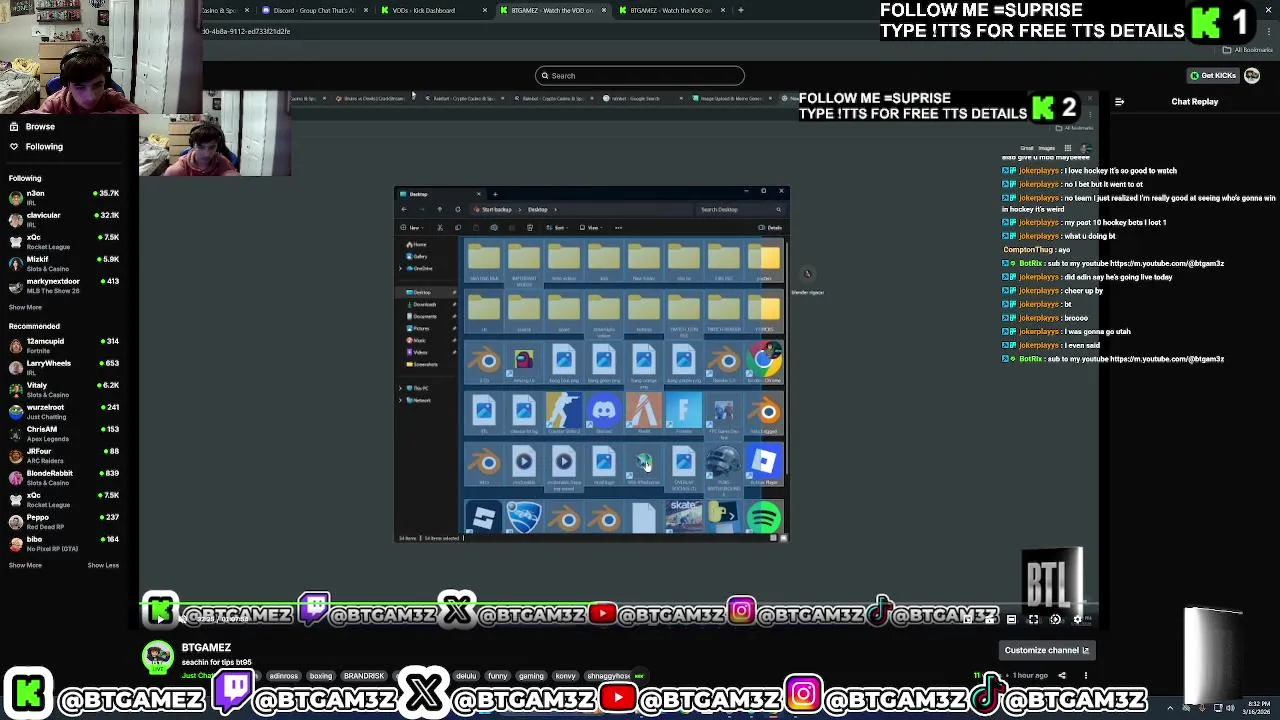1280x720 pixels.
Task: Open Following in Kick sidebar
Action: pos(44,147)
